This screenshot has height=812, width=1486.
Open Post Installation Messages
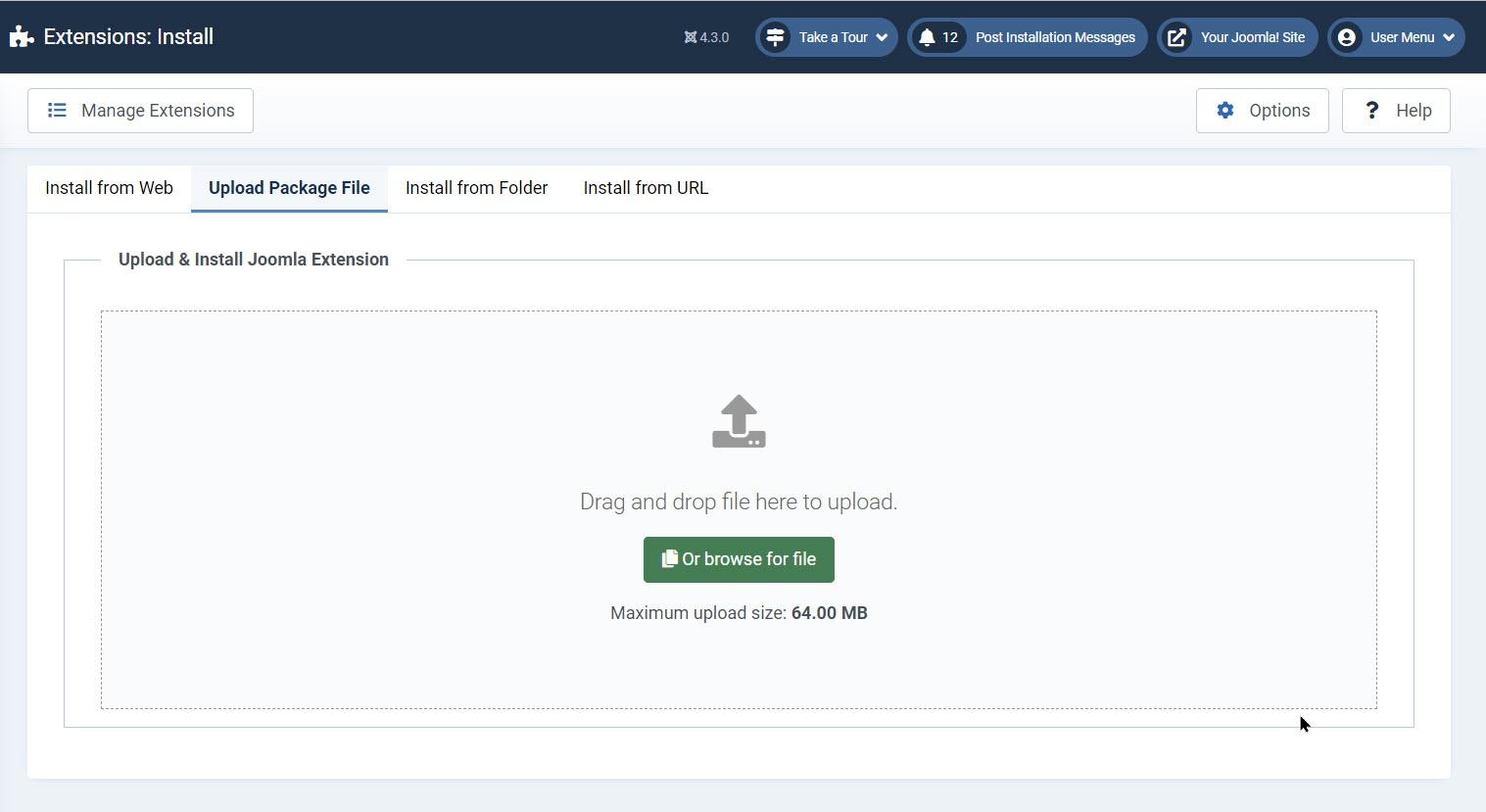(x=1054, y=37)
